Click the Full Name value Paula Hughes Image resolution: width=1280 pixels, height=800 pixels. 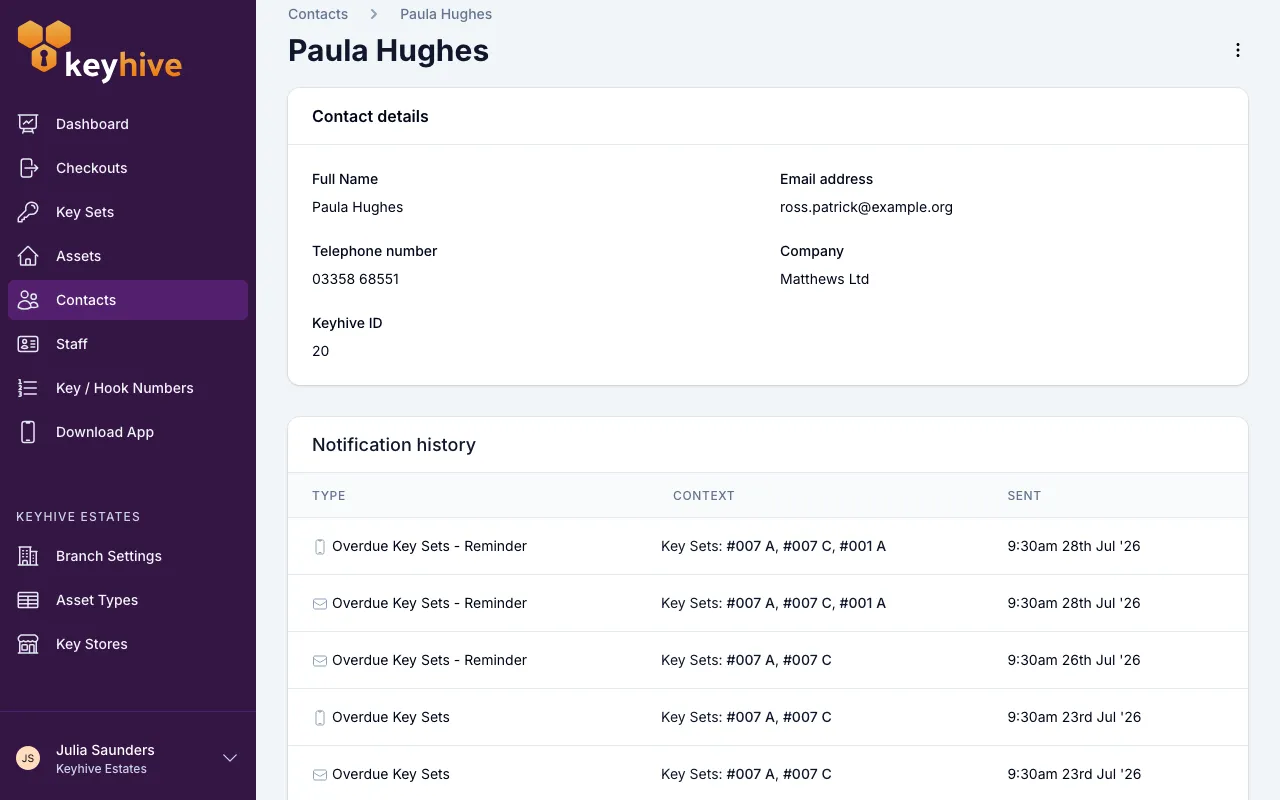[x=357, y=207]
